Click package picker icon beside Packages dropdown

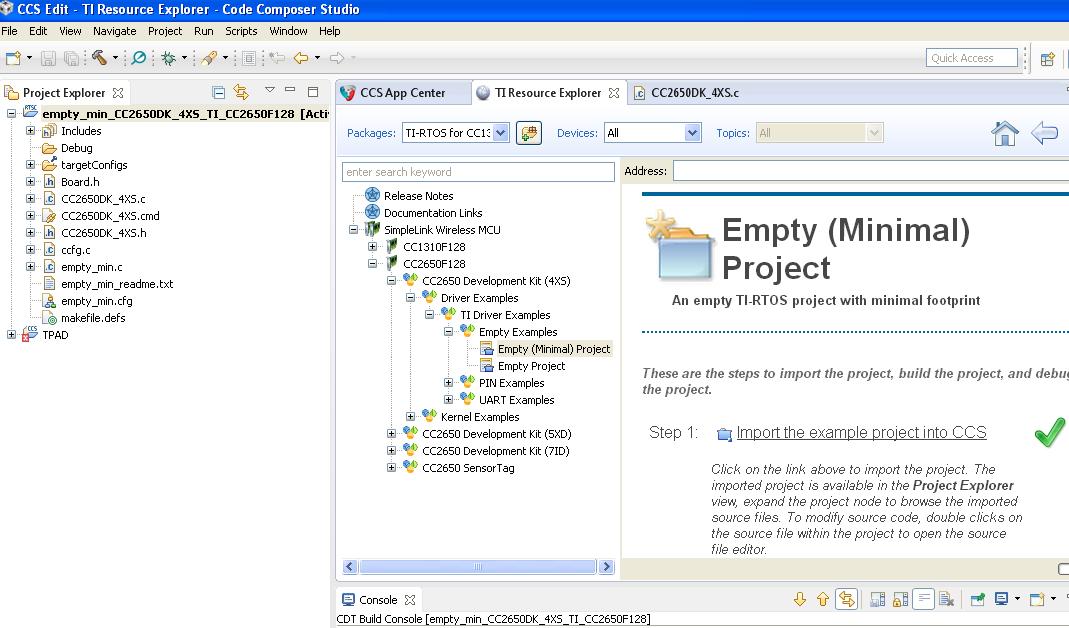point(528,133)
